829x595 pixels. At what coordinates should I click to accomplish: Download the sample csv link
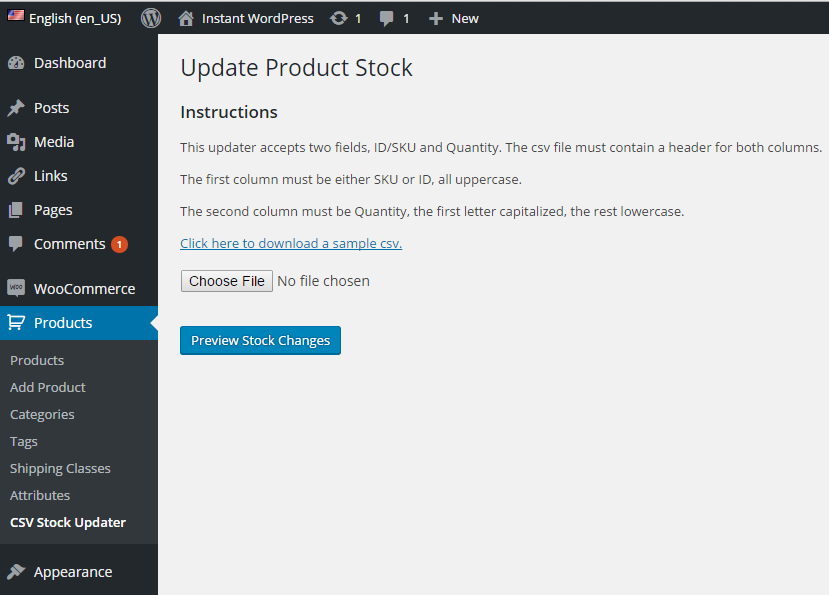(x=291, y=243)
